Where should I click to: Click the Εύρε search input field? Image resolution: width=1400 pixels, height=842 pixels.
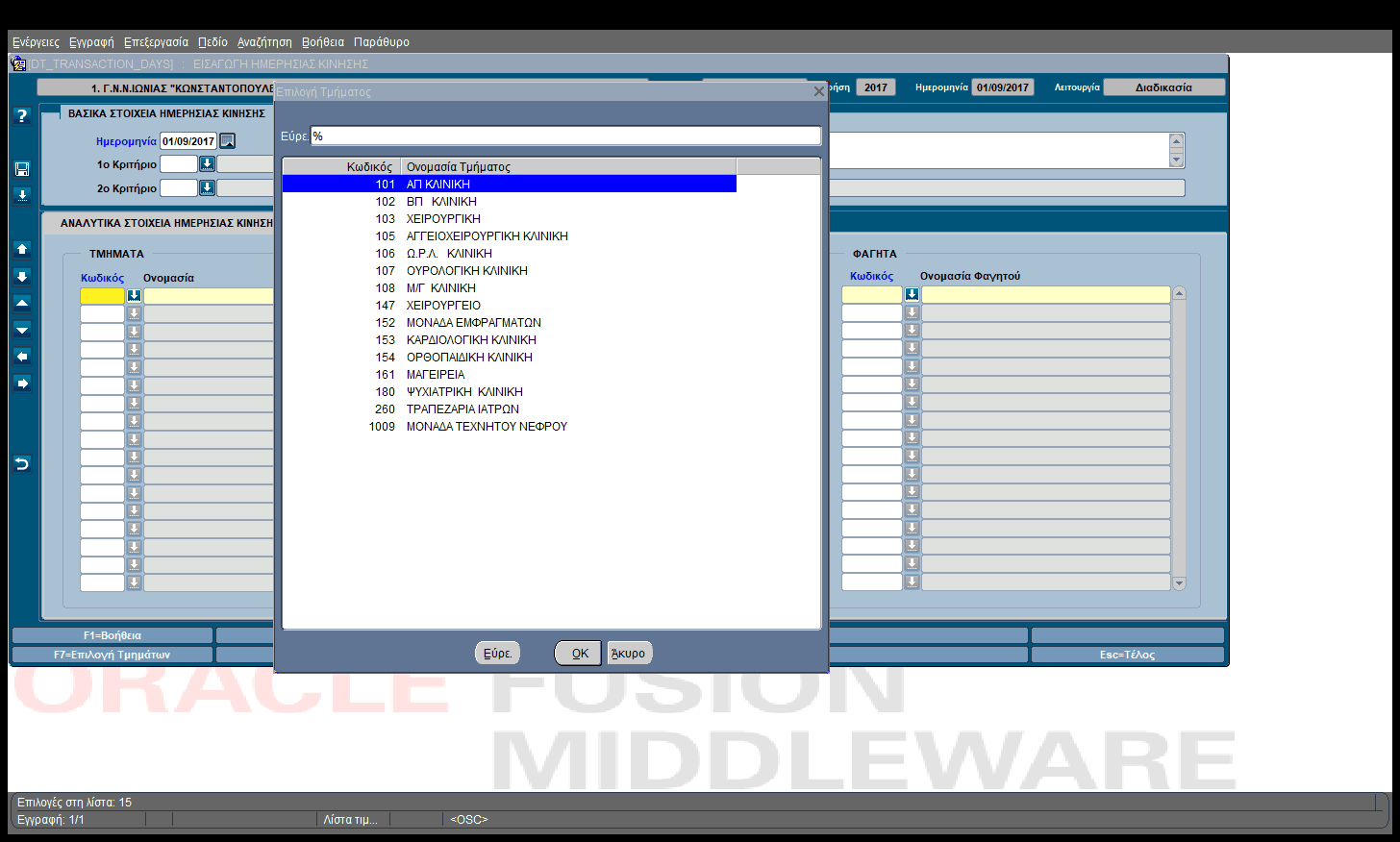point(565,136)
